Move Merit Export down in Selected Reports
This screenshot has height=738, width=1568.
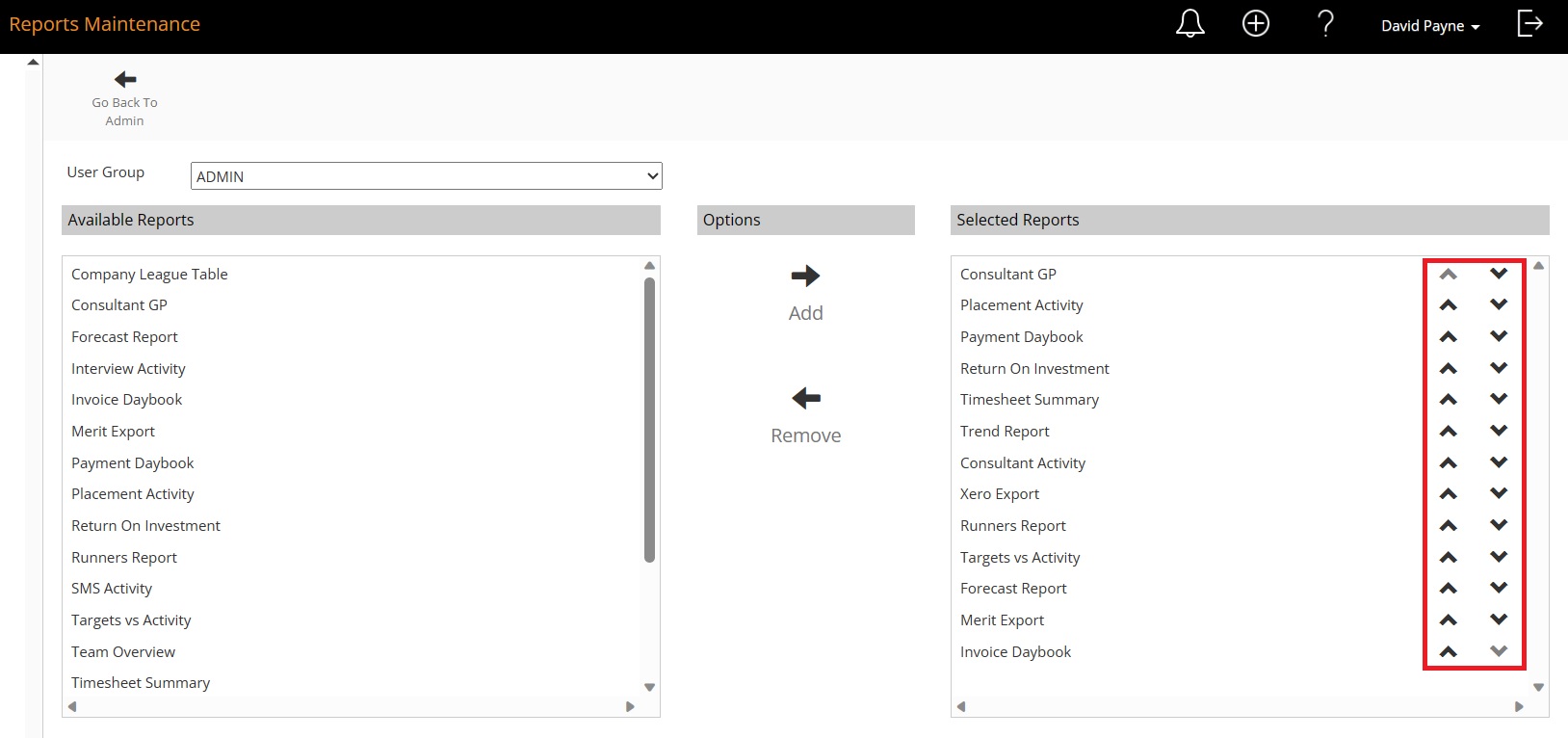[x=1499, y=619]
